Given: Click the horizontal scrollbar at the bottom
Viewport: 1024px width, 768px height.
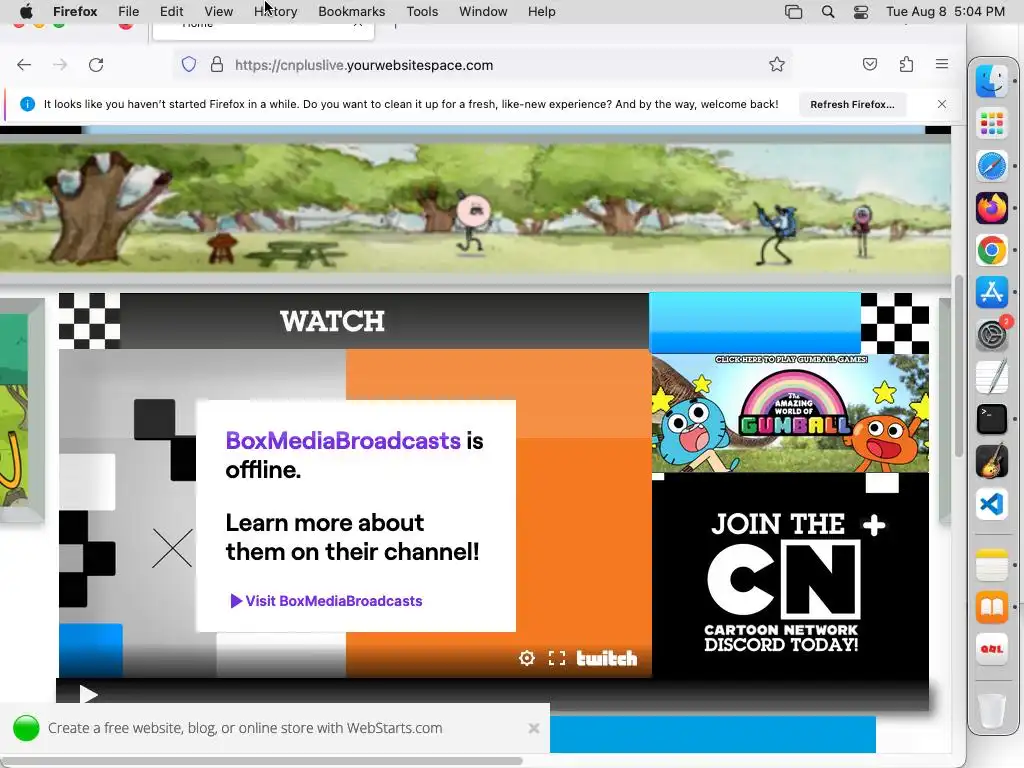Looking at the screenshot, I should coord(261,761).
